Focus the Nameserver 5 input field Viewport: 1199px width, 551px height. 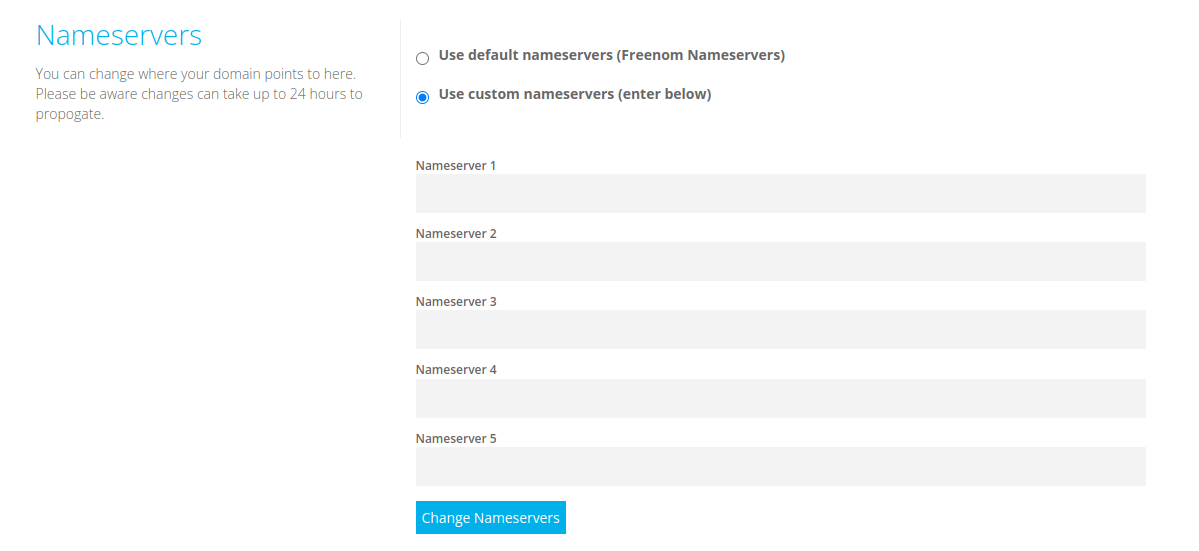tap(781, 466)
